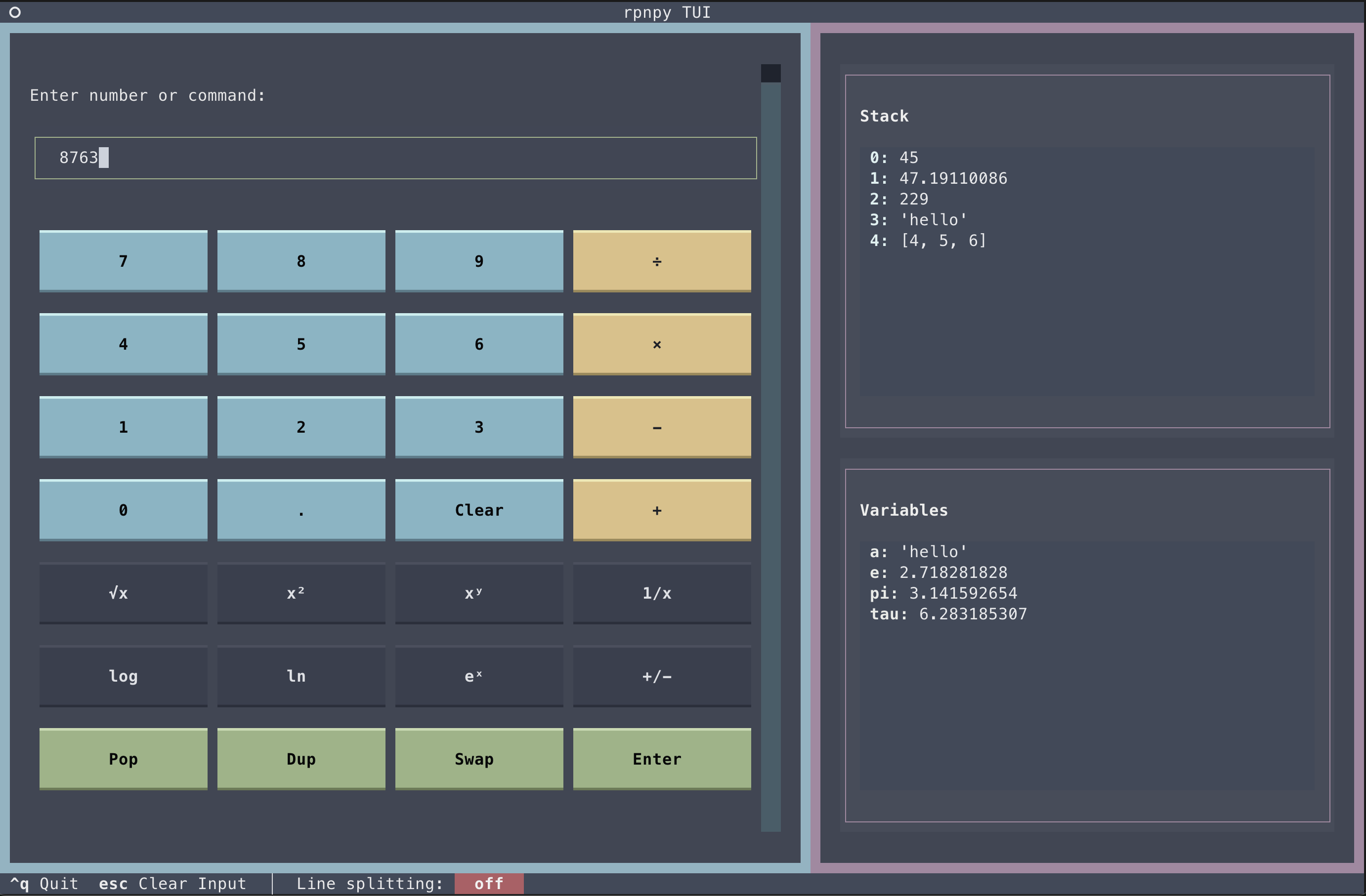1366x896 pixels.
Task: Apply the xʸ power function
Action: click(479, 593)
